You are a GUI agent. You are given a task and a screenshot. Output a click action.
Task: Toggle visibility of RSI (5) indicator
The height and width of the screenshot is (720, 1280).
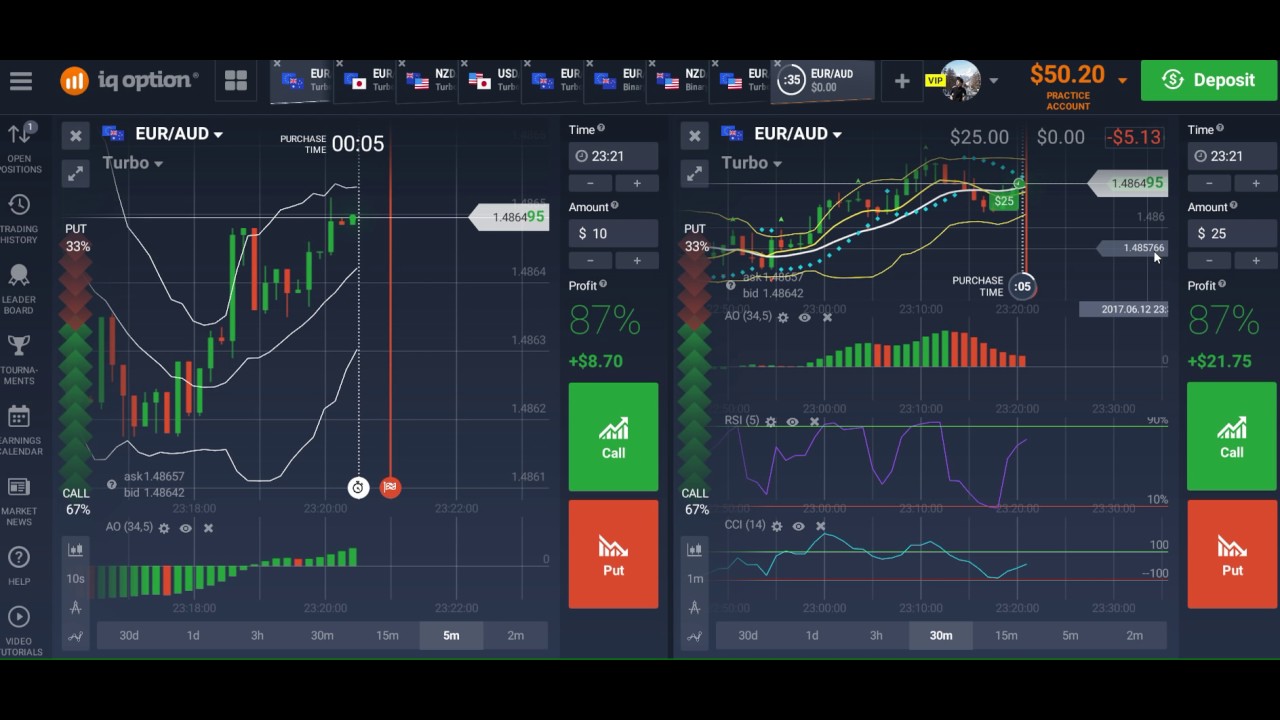click(793, 422)
